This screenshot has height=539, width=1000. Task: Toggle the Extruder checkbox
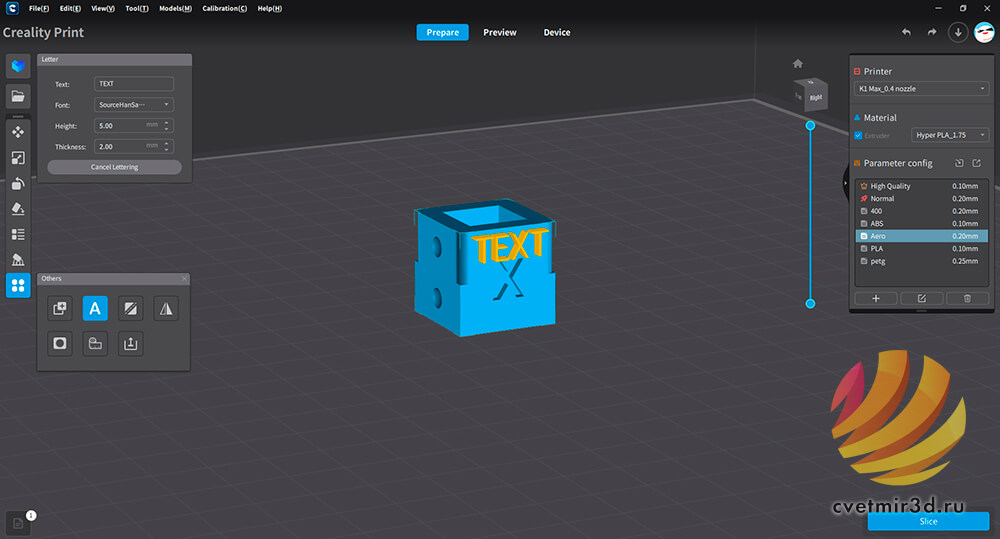(858, 135)
